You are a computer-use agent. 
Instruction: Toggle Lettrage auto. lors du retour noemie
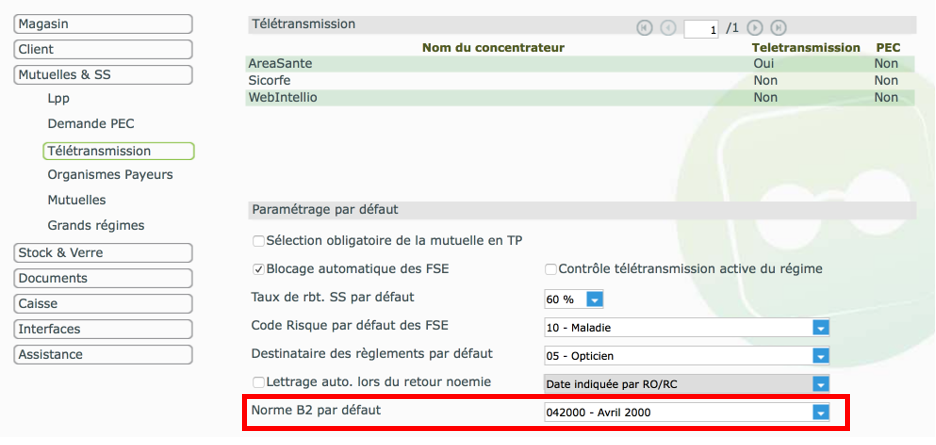[x=258, y=382]
